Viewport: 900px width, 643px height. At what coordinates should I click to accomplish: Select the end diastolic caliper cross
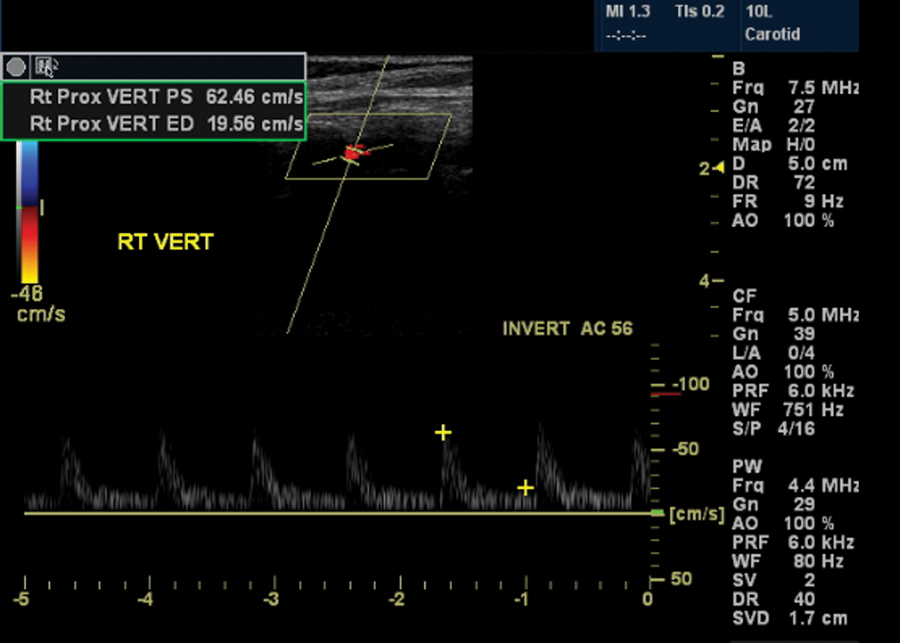(x=525, y=488)
